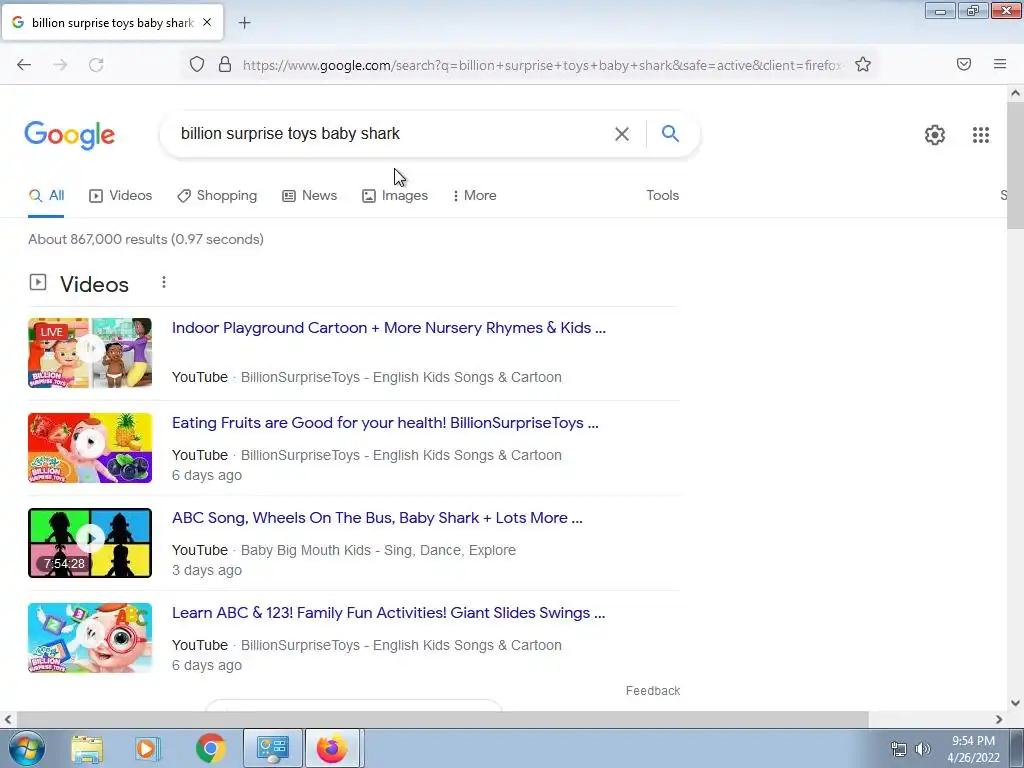Open the Windows Start menu

[27, 748]
